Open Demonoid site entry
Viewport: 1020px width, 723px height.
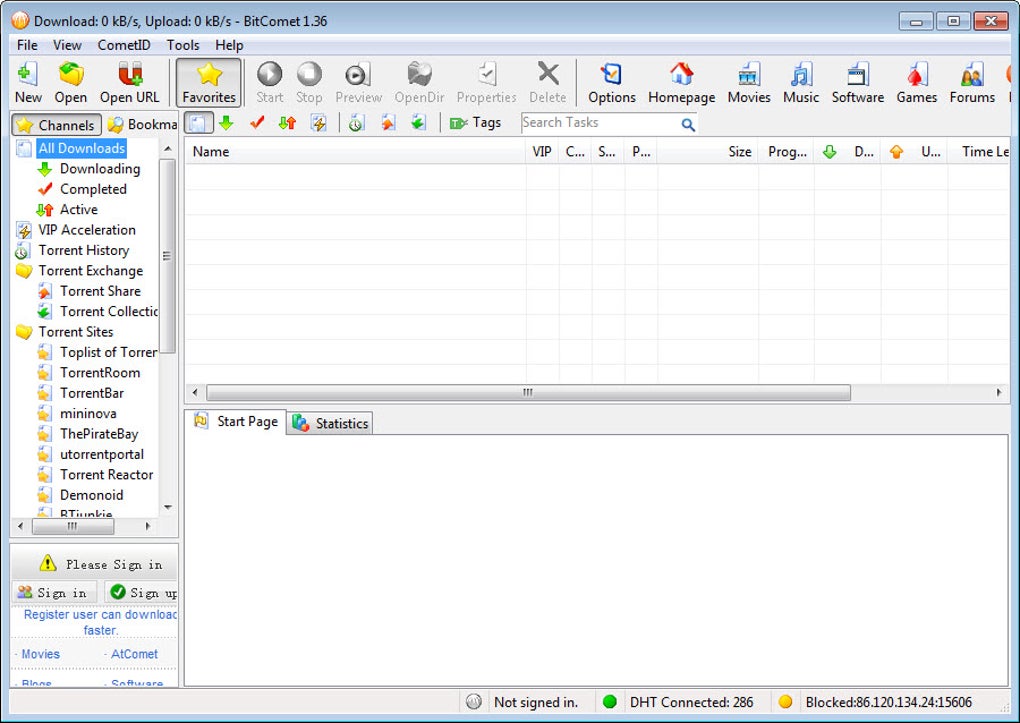[91, 495]
